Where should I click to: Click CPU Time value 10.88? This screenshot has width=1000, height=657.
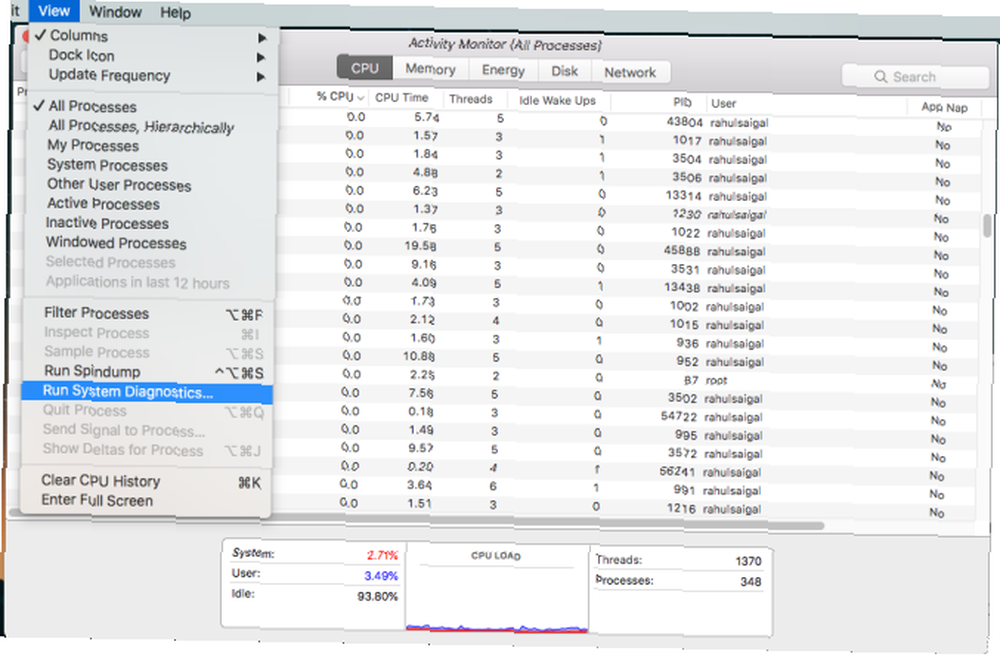[x=418, y=357]
